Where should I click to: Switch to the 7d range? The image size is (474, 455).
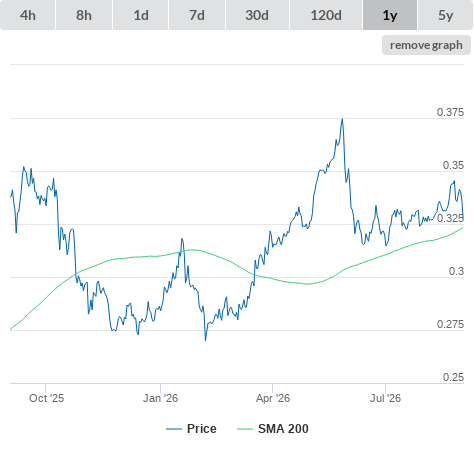(x=197, y=15)
